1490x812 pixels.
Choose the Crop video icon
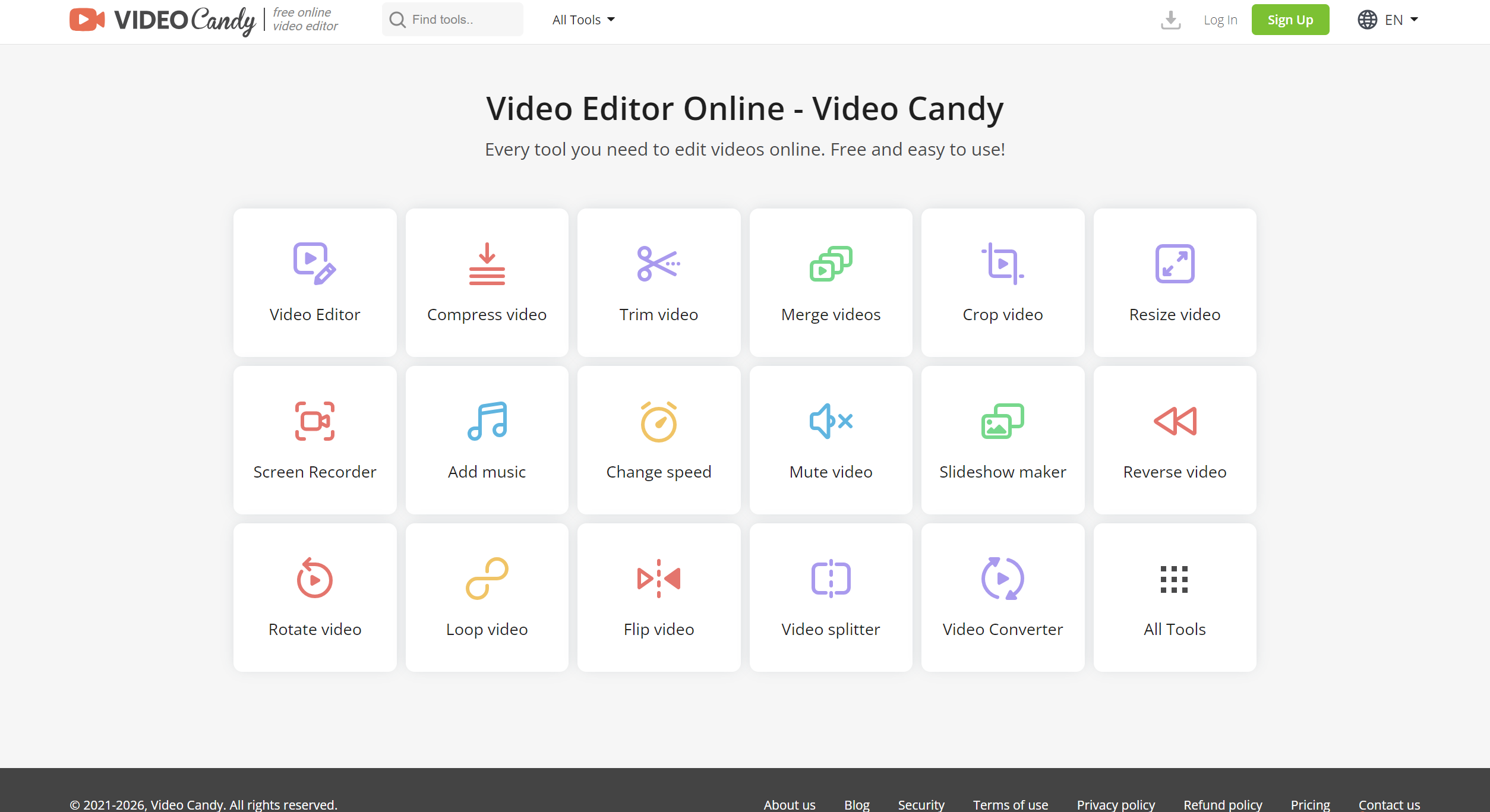1002,264
